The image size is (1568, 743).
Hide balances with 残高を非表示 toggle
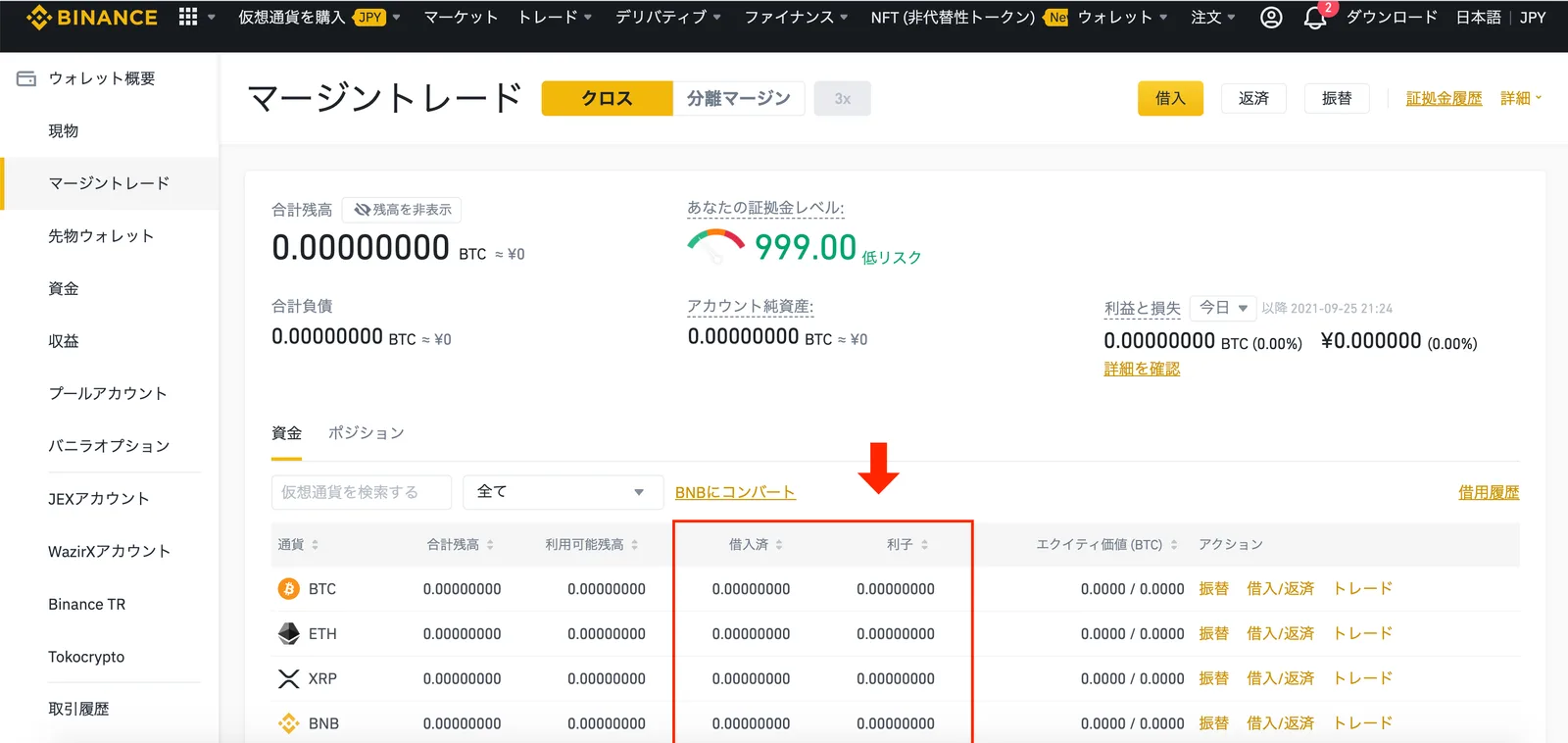[x=402, y=210]
